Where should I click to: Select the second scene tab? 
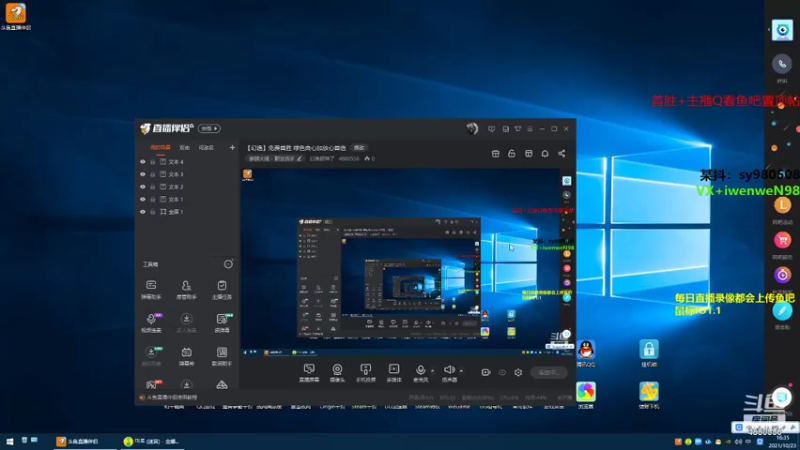coord(185,147)
